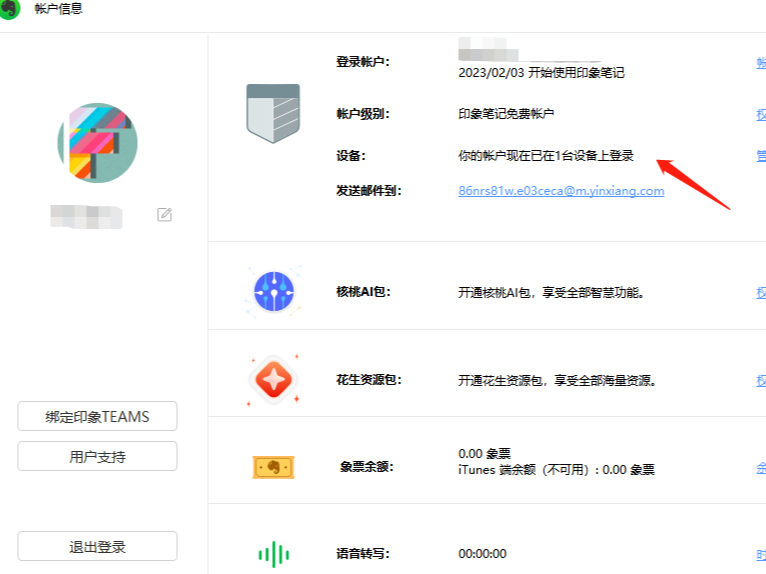
Task: Click the gray account level shield badge
Action: point(273,113)
